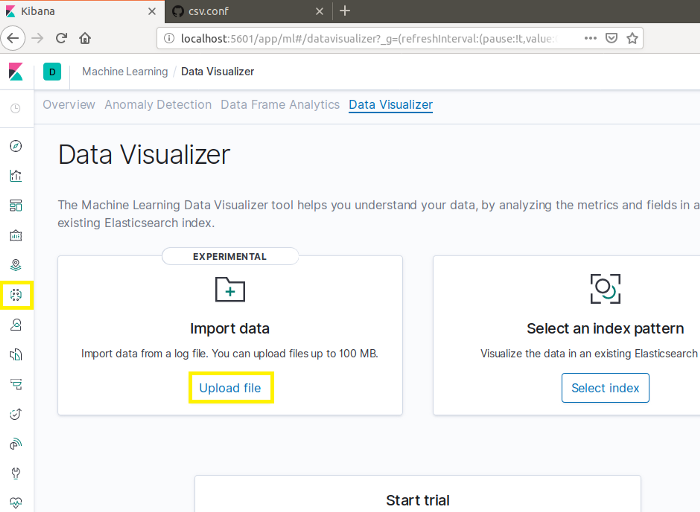Open Dashboard icon in sidebar
The height and width of the screenshot is (512, 700).
pyautogui.click(x=16, y=205)
